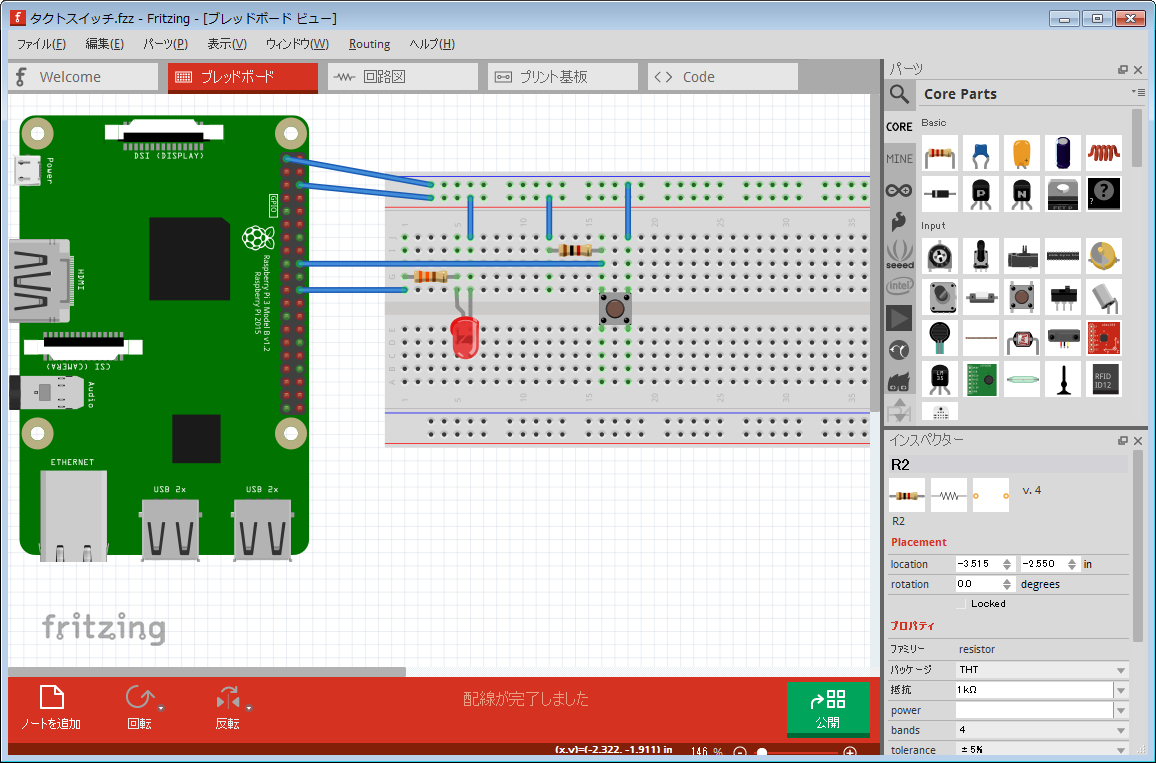
Task: Select the trimmer potentiometer part
Action: (940, 256)
